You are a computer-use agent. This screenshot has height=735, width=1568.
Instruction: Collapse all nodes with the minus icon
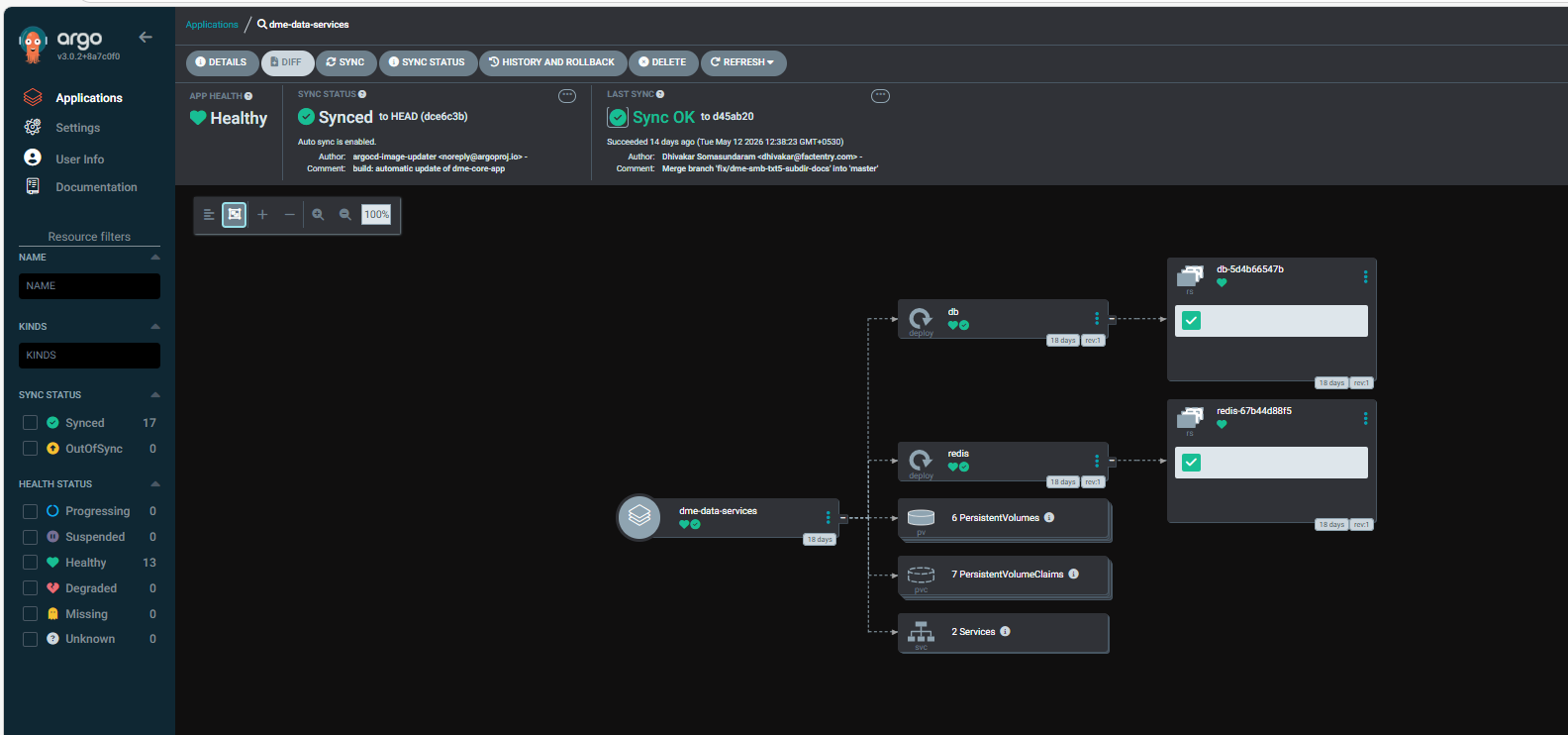290,214
